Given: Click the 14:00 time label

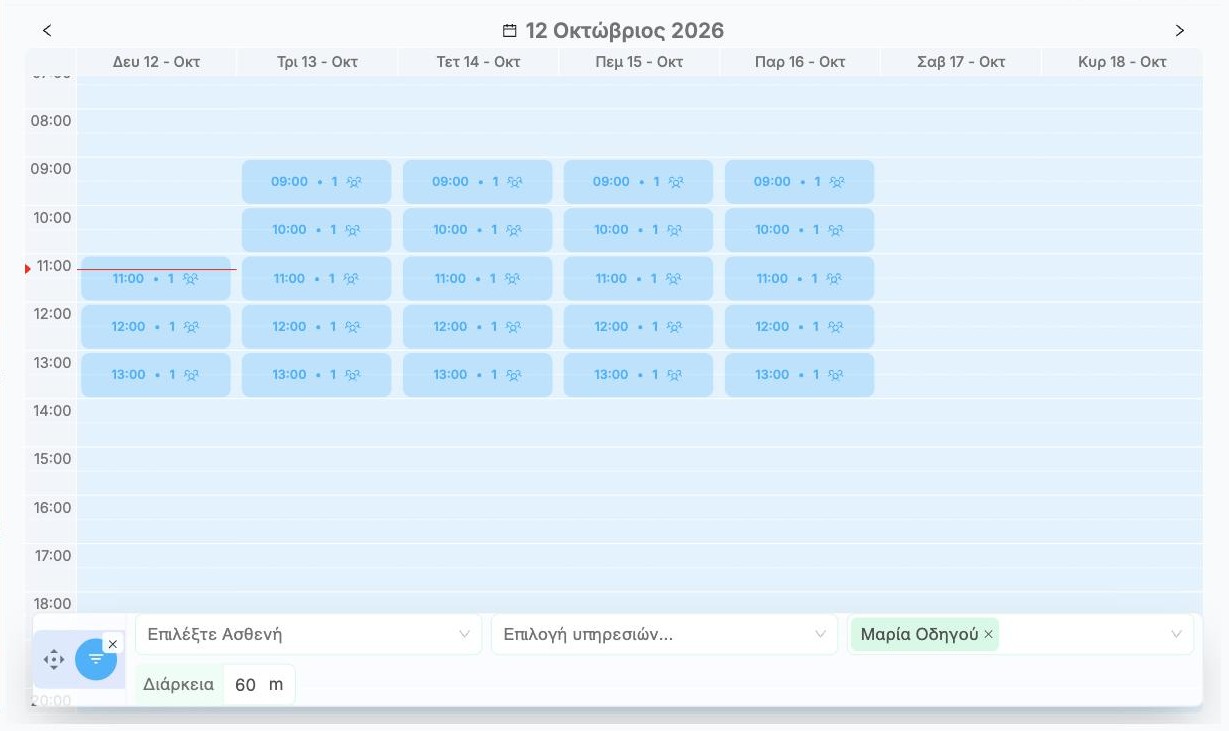Looking at the screenshot, I should (x=51, y=411).
